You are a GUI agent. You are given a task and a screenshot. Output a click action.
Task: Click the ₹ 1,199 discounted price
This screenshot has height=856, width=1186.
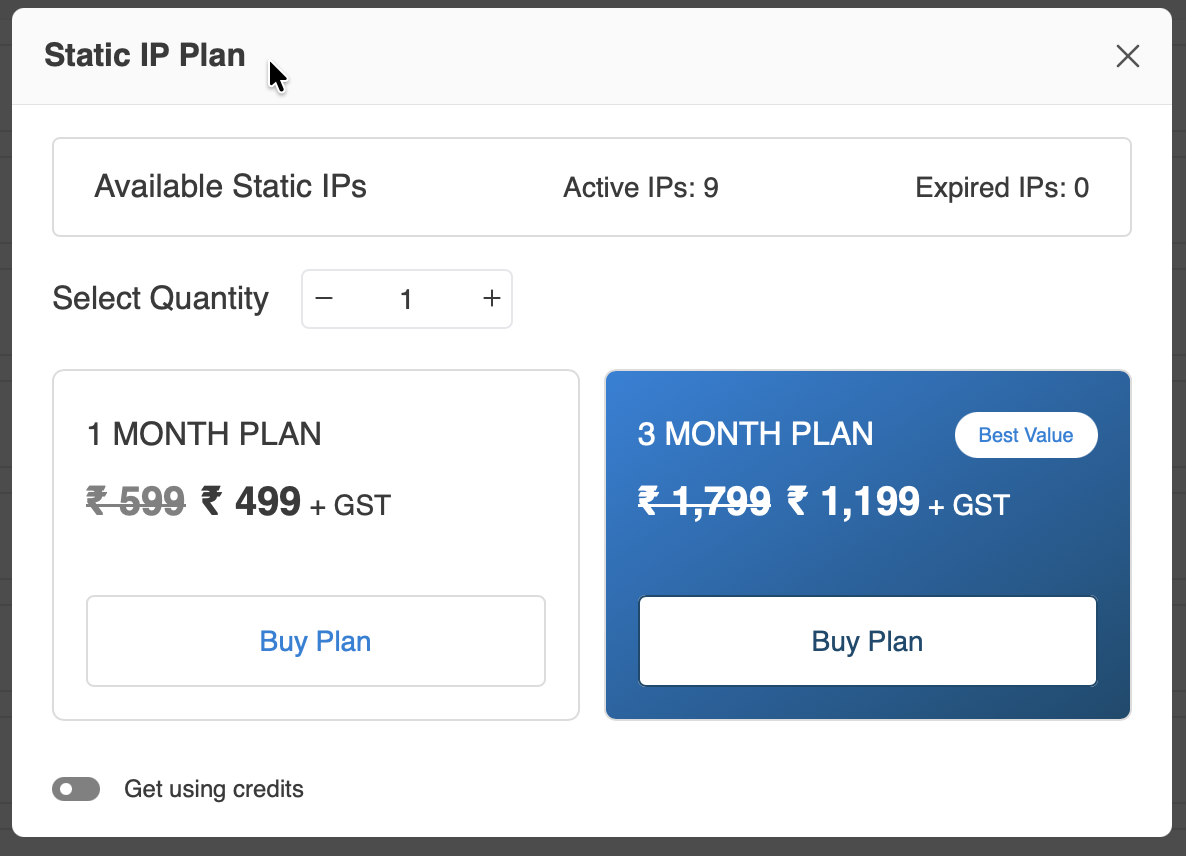[853, 501]
